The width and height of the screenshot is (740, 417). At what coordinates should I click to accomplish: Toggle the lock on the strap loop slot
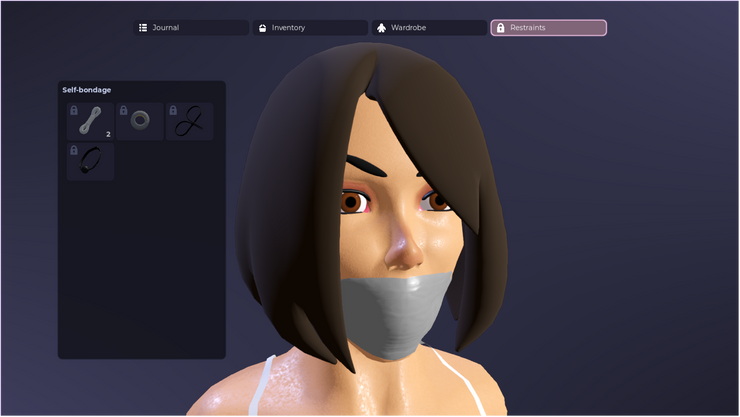pos(172,110)
